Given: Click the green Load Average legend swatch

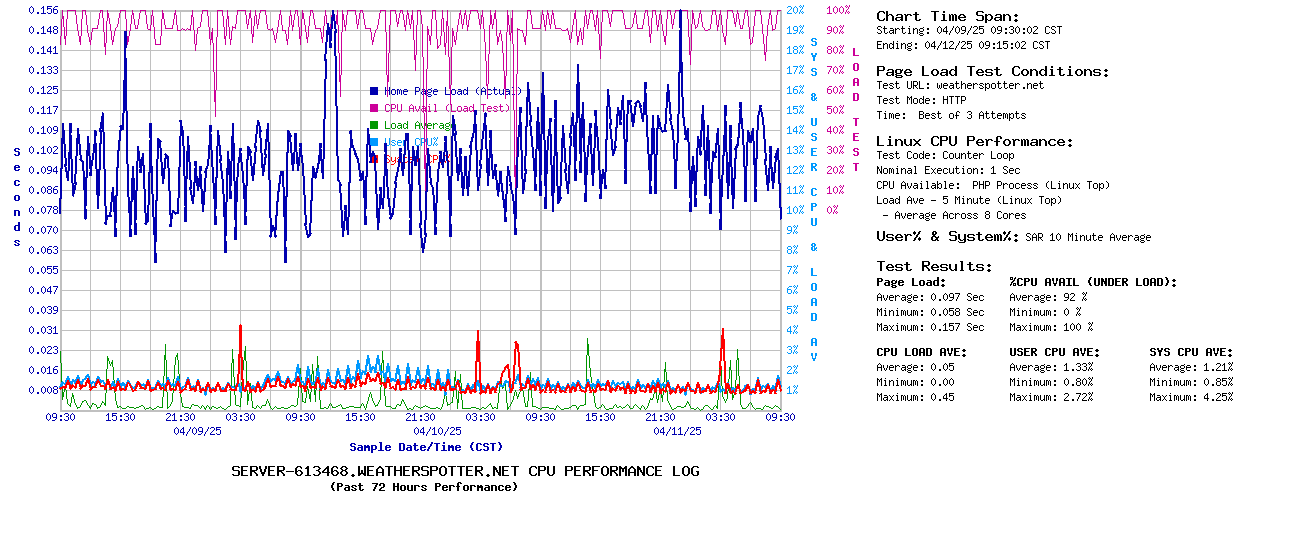Looking at the screenshot, I should tap(374, 125).
